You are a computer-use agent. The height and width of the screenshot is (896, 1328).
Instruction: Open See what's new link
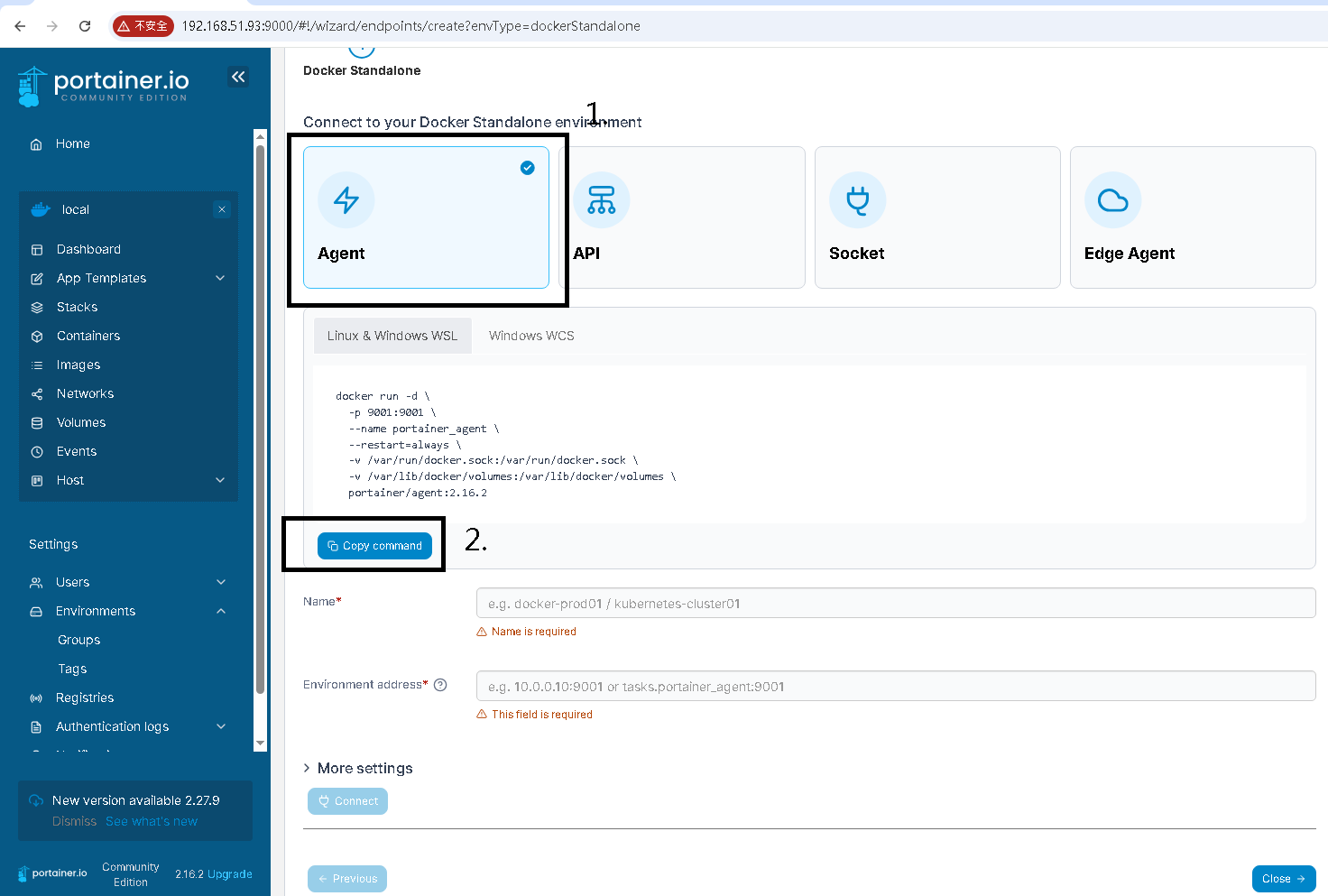[152, 821]
